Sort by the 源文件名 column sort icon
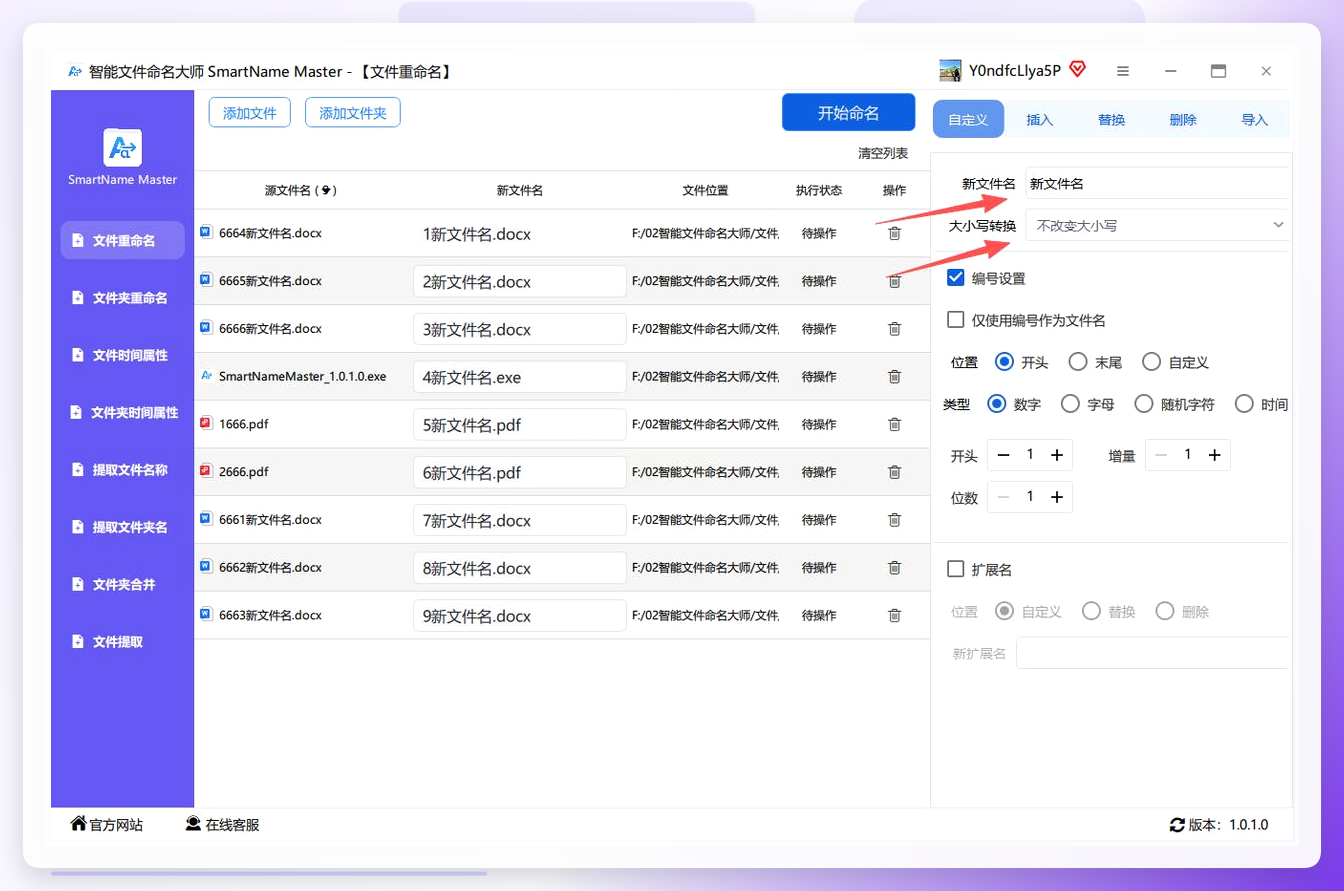1344x891 pixels. pos(327,190)
